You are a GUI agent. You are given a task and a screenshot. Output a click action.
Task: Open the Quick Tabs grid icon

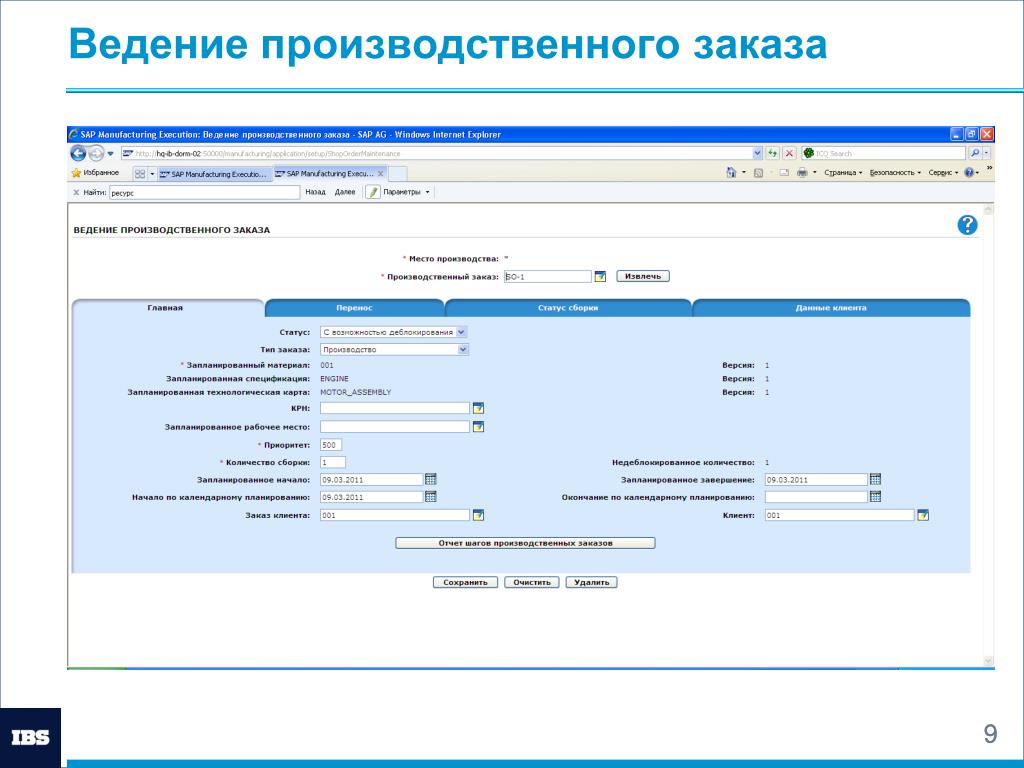[x=140, y=174]
